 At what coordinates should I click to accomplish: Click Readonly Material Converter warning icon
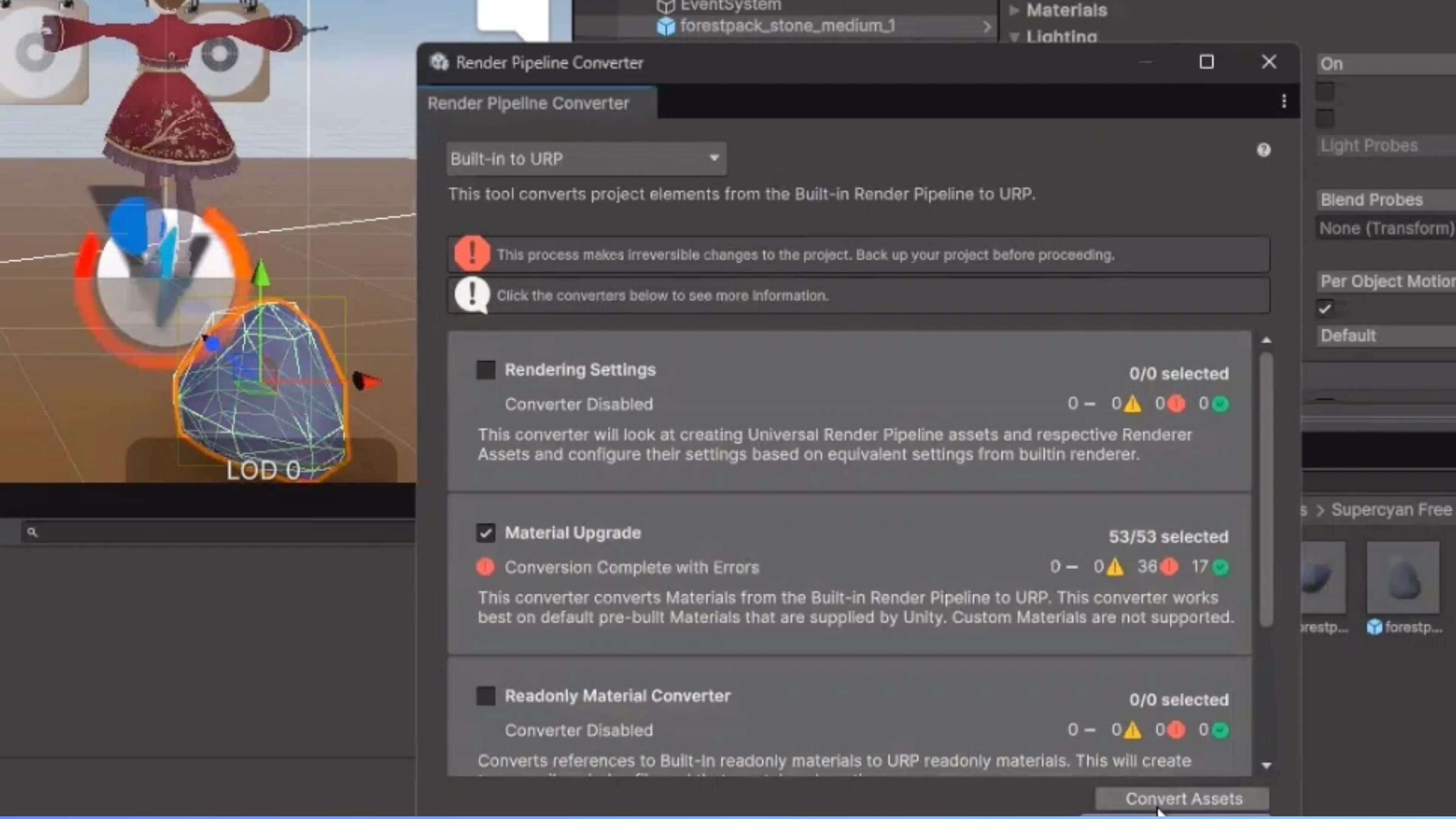(x=1132, y=730)
